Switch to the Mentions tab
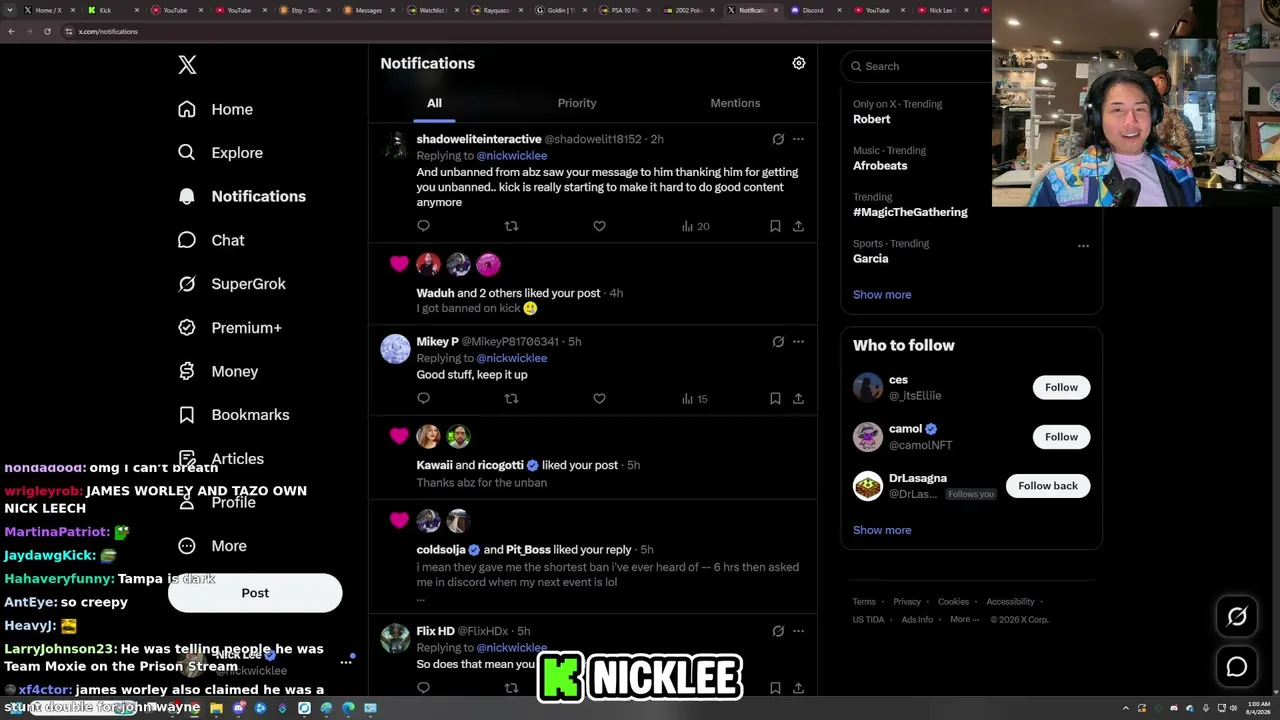 [735, 103]
